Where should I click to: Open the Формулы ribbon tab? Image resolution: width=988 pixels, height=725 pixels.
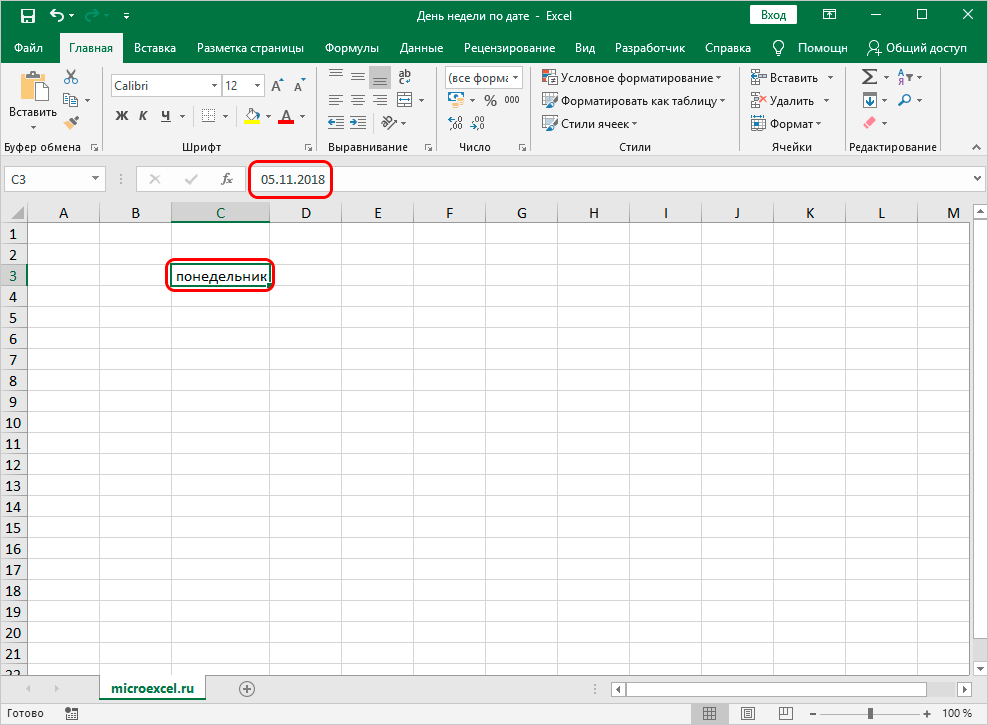(351, 48)
